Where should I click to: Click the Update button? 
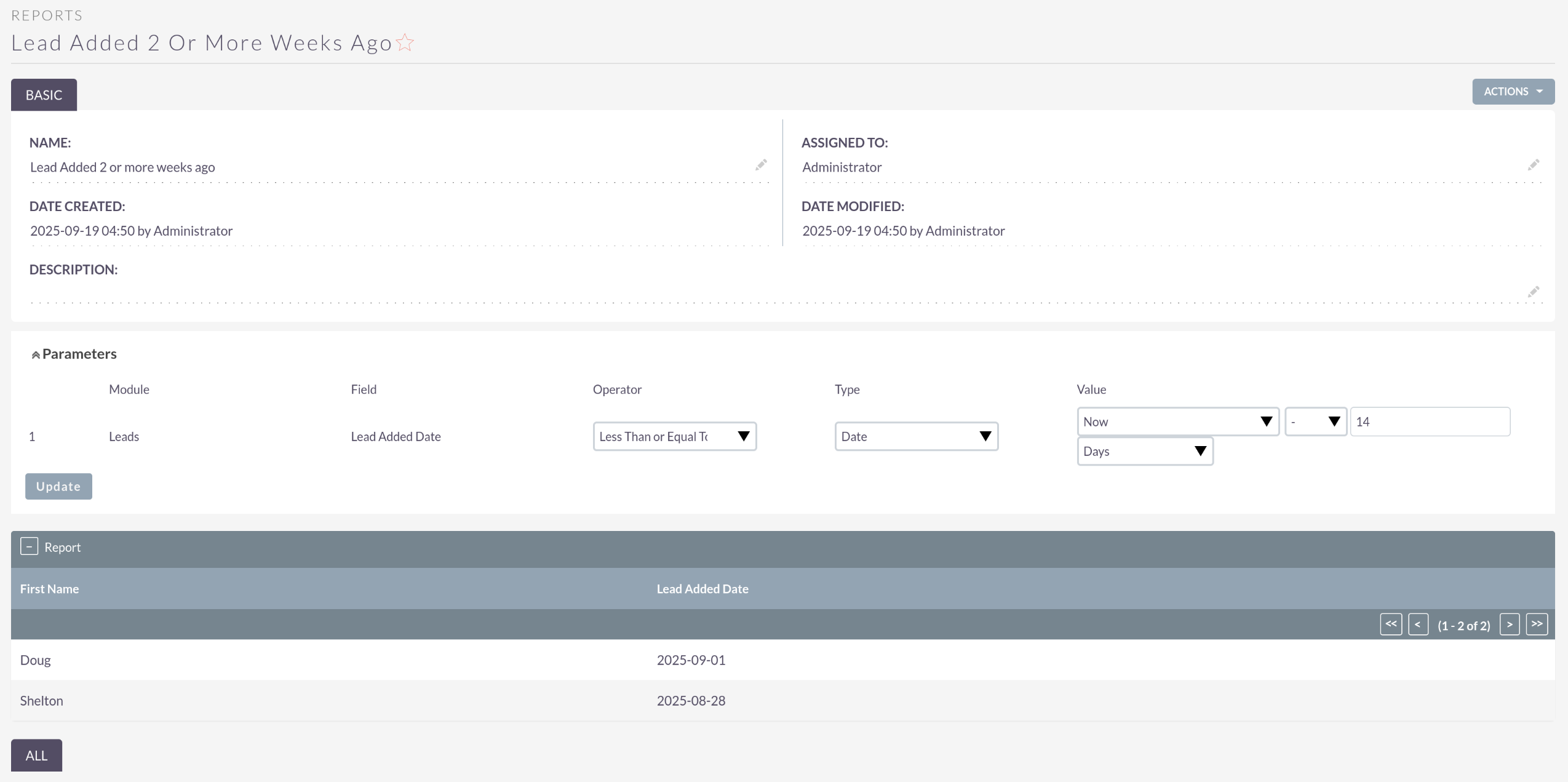(x=58, y=486)
